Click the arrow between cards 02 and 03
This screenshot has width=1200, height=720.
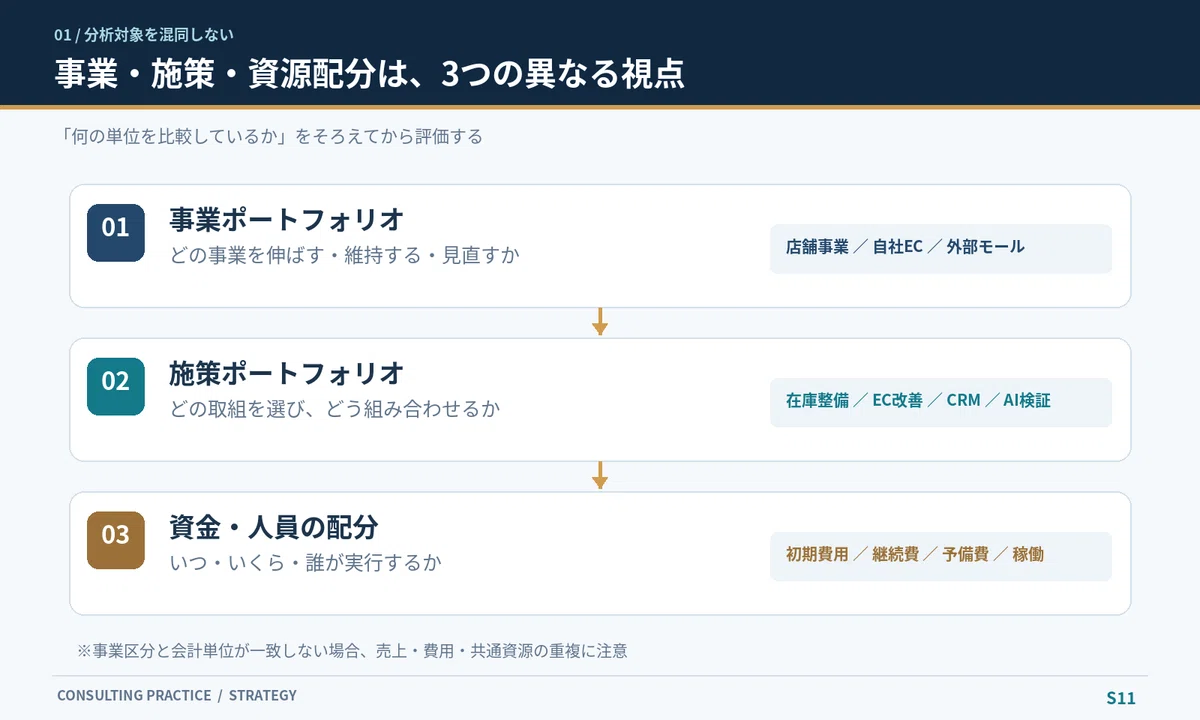pyautogui.click(x=600, y=476)
